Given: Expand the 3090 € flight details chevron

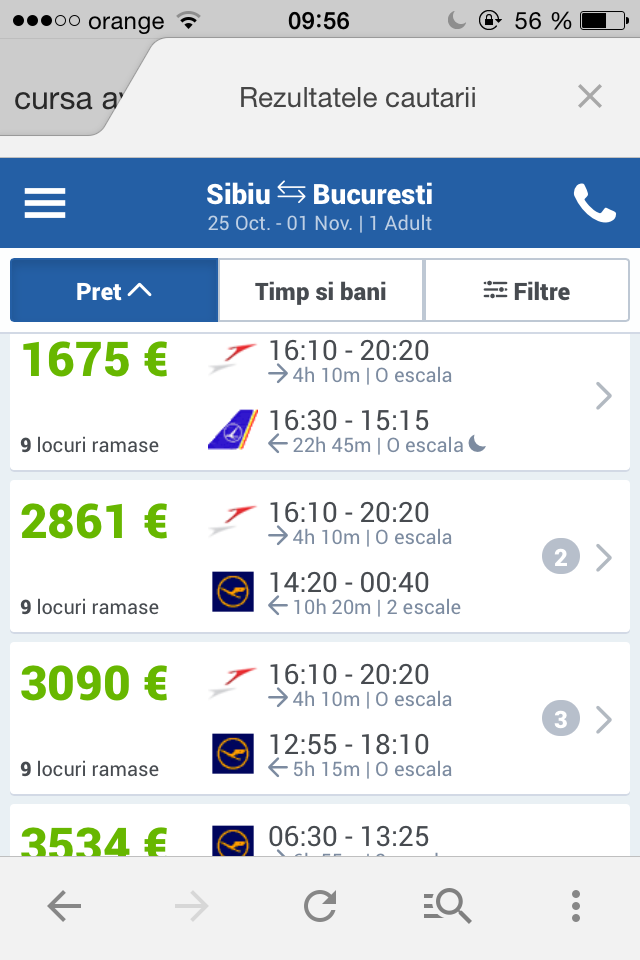Looking at the screenshot, I should coord(603,719).
